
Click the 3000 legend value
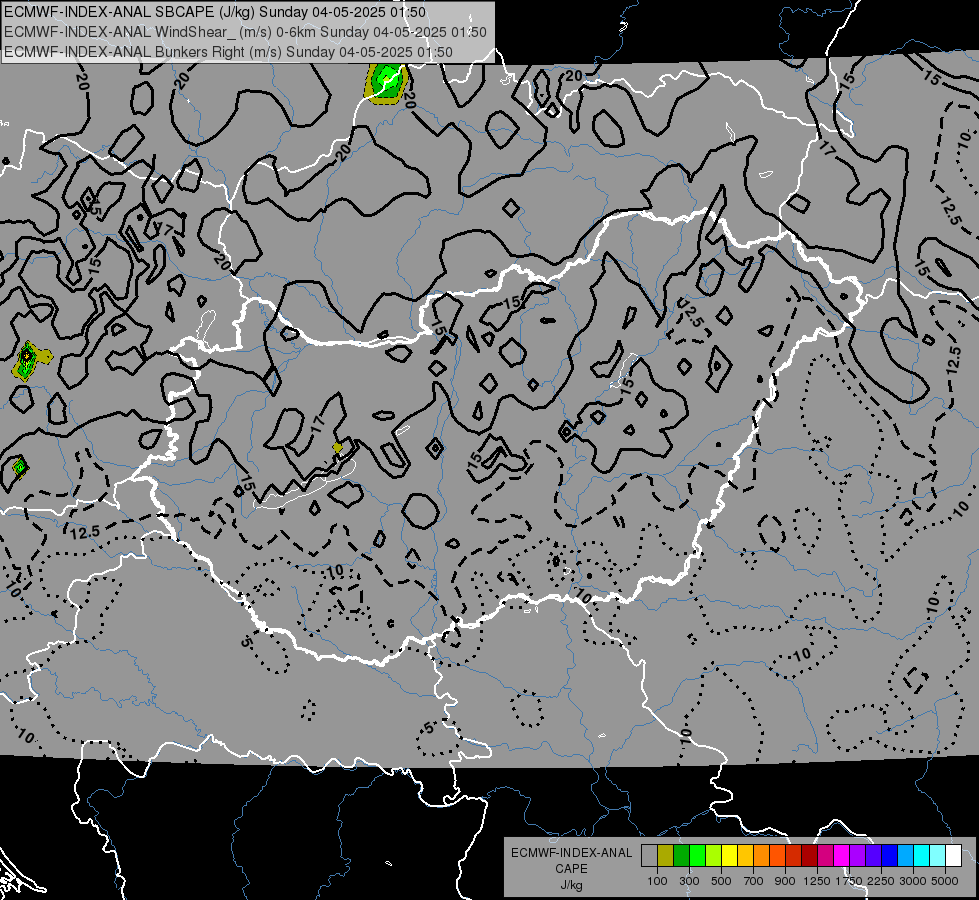(x=913, y=881)
